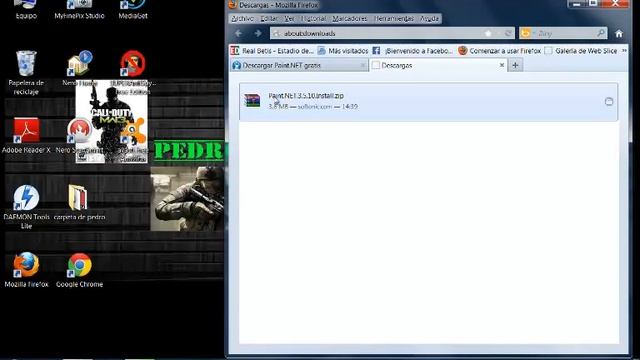The image size is (640, 360).
Task: Select DAEMON Tools Lite shortcut
Action: tap(26, 207)
